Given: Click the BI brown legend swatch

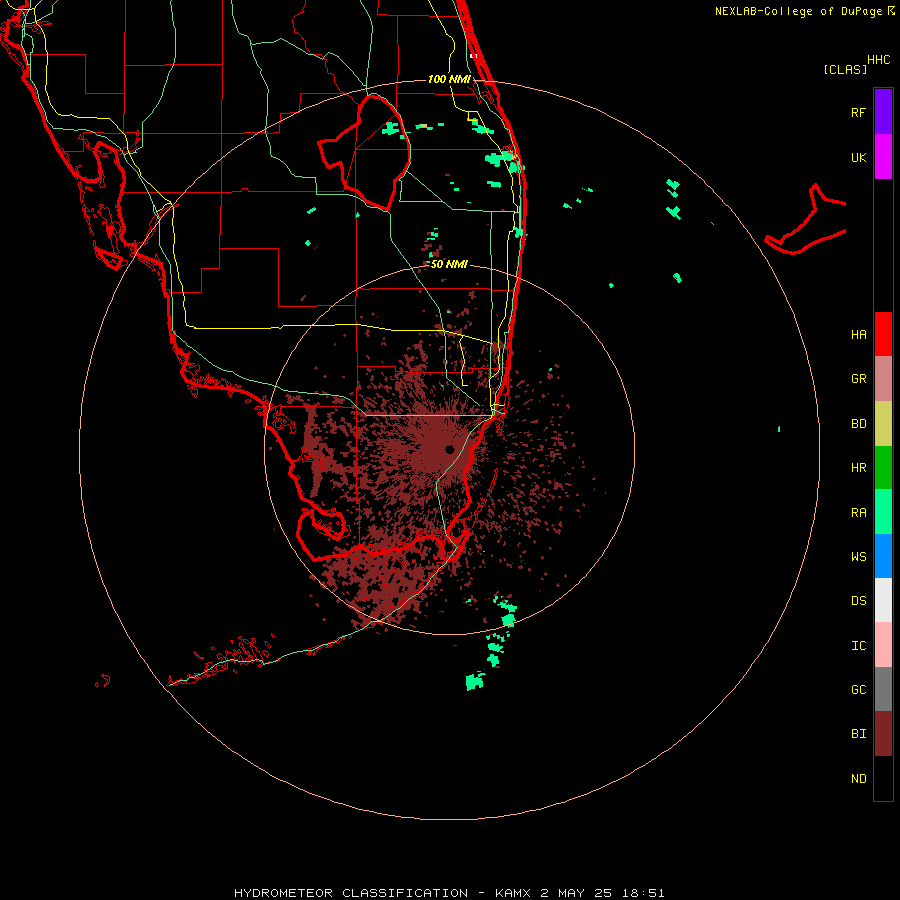Looking at the screenshot, I should [883, 734].
